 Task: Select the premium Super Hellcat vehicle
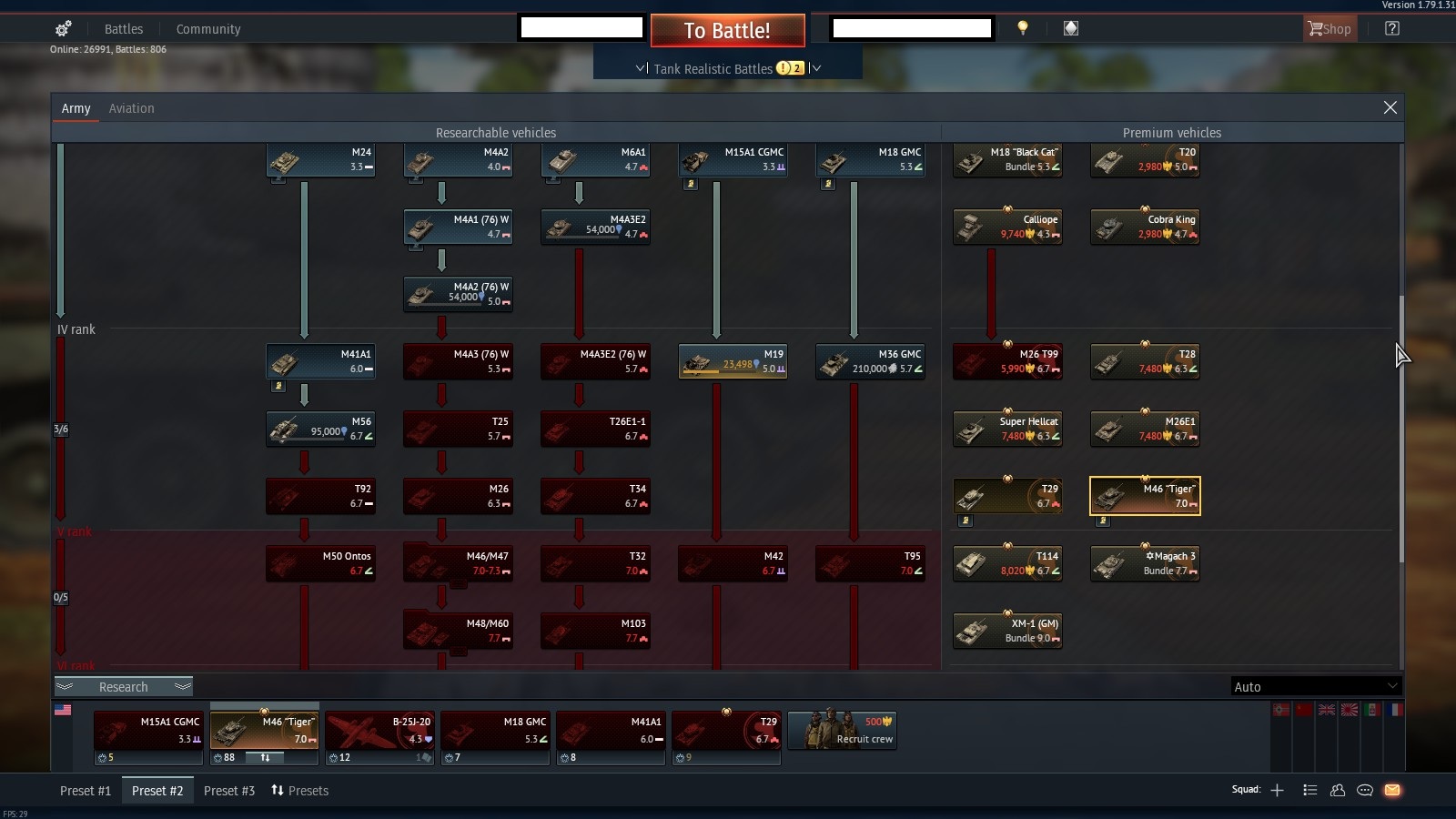(1007, 429)
